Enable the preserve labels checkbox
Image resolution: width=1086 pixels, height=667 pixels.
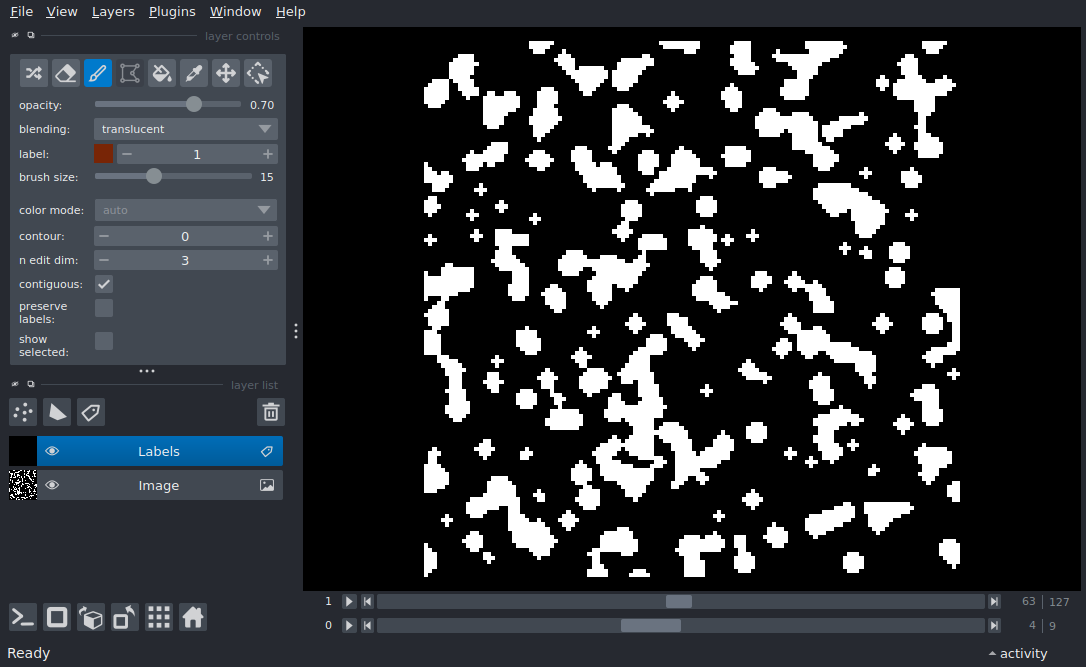click(x=104, y=308)
